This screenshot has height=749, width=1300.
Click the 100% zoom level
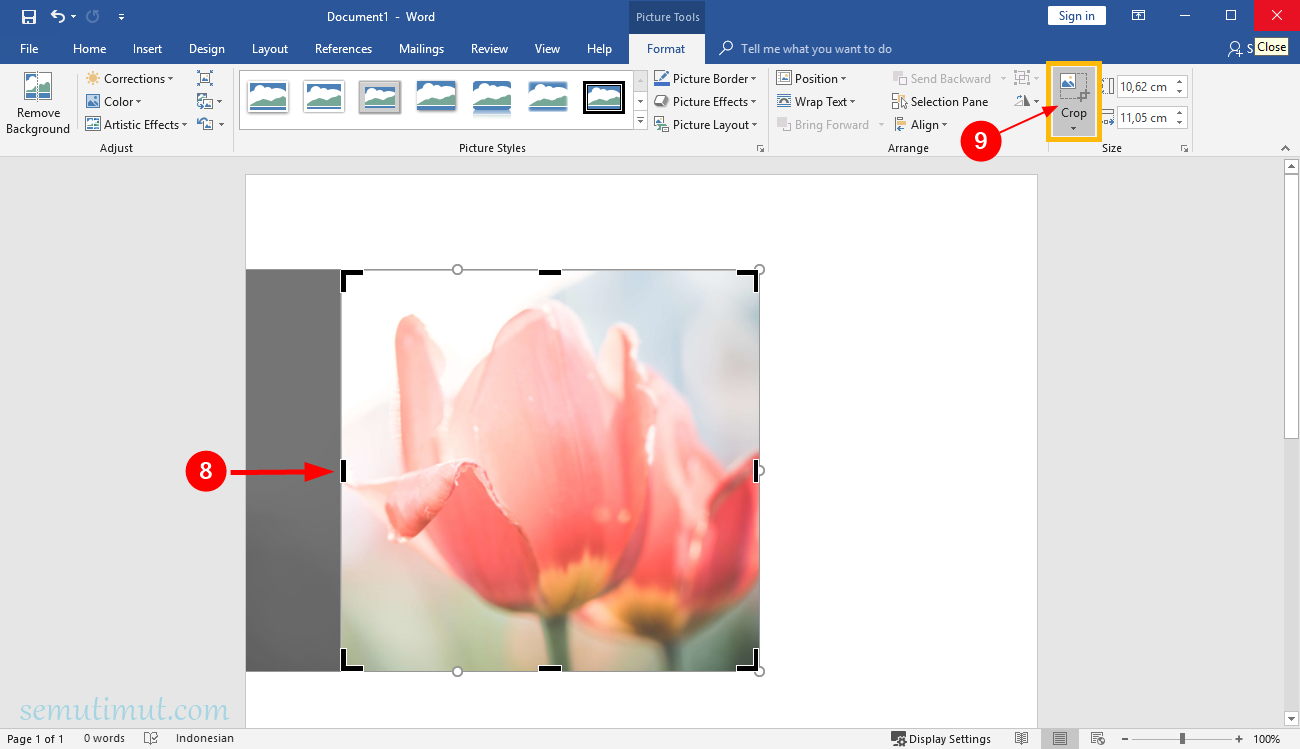(1266, 739)
